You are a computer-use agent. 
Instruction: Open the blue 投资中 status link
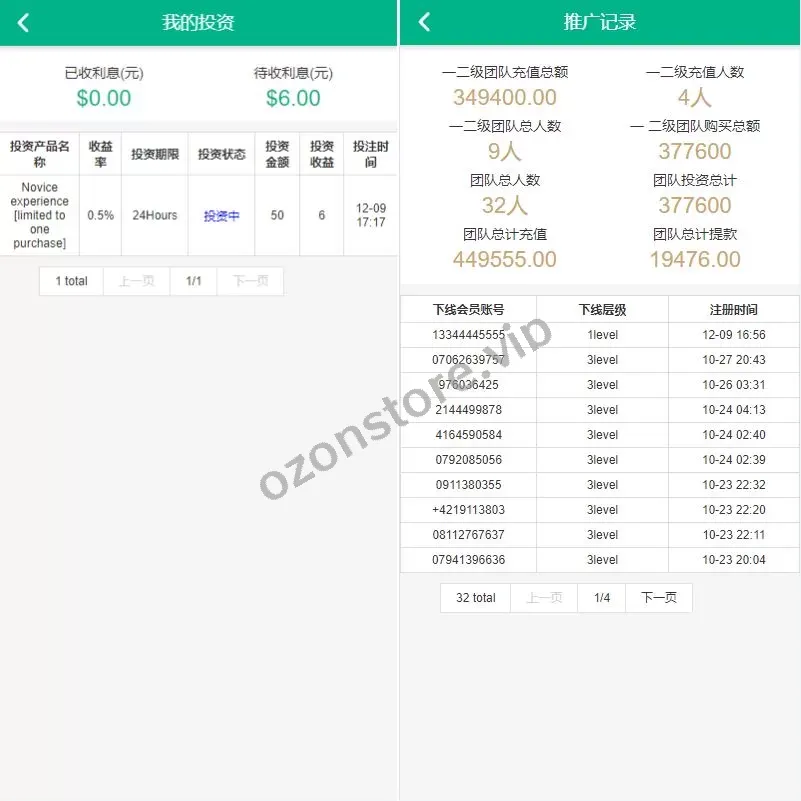(x=221, y=216)
